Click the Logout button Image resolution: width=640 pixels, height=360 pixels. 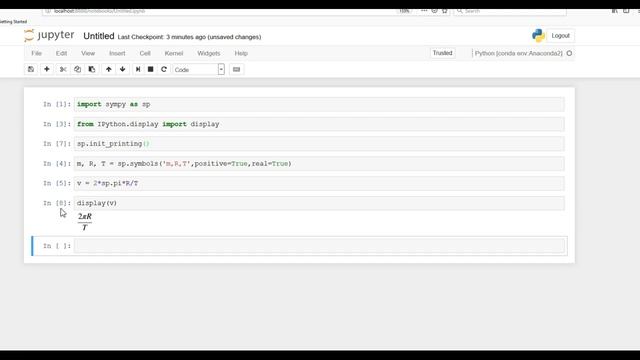point(560,36)
